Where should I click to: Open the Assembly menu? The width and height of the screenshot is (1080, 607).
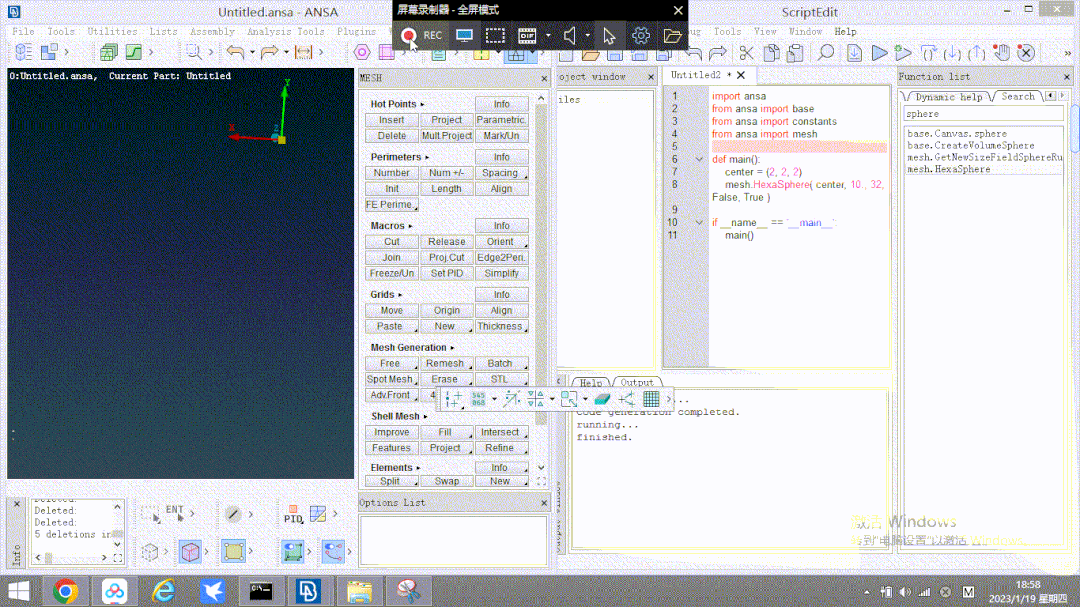click(x=212, y=31)
